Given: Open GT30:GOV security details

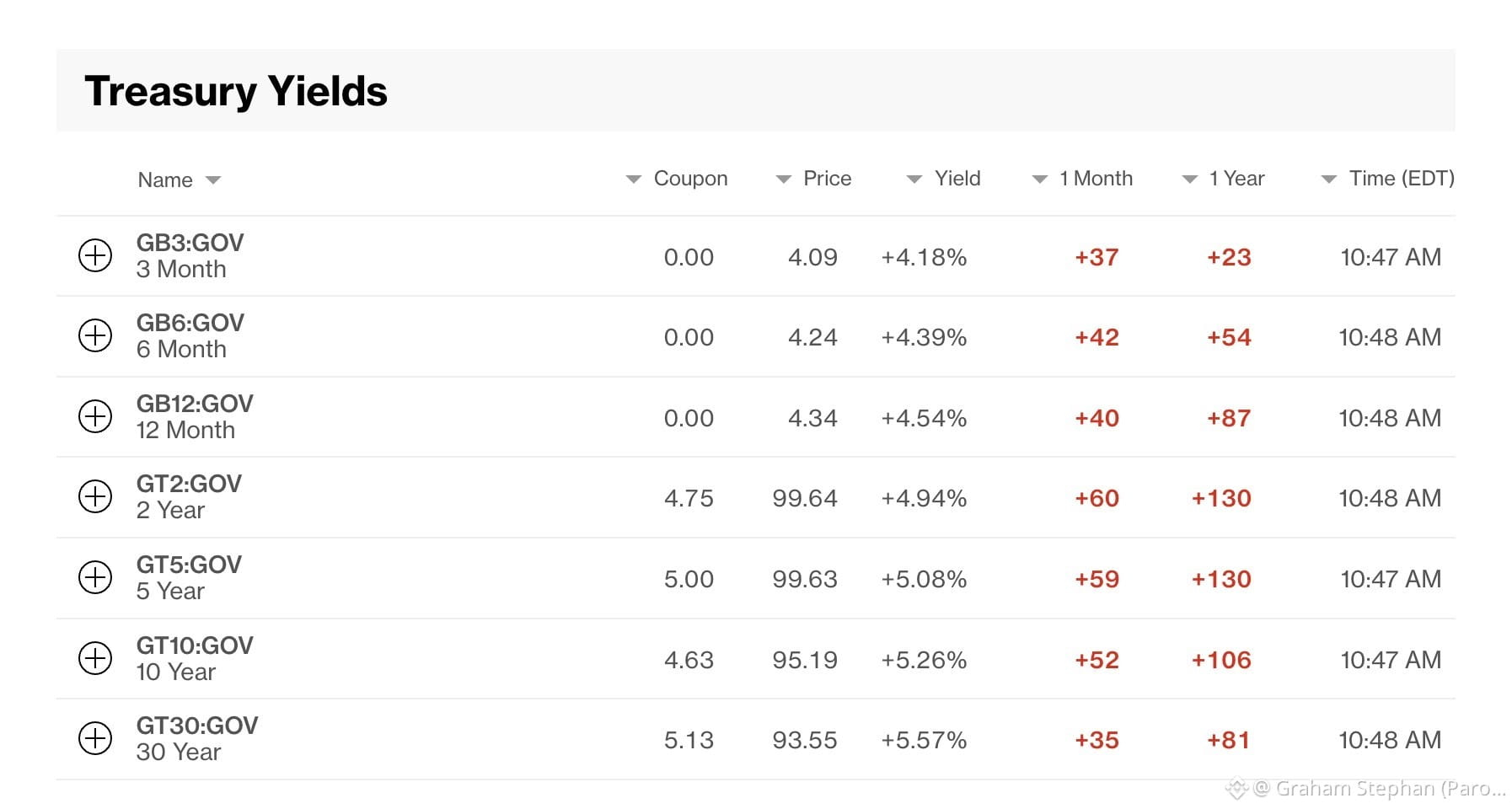Looking at the screenshot, I should [197, 726].
